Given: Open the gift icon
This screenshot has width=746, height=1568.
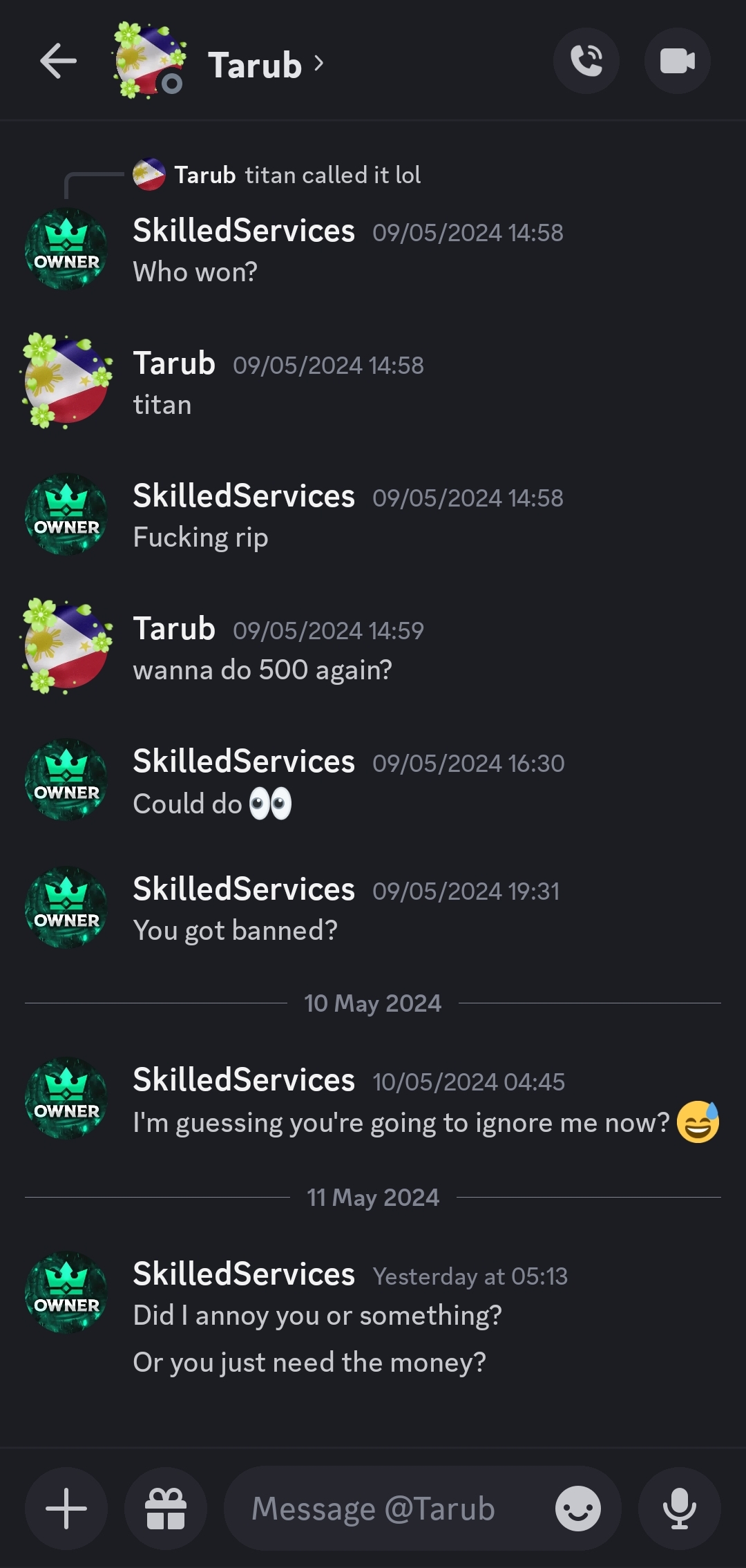Looking at the screenshot, I should click(x=166, y=1509).
